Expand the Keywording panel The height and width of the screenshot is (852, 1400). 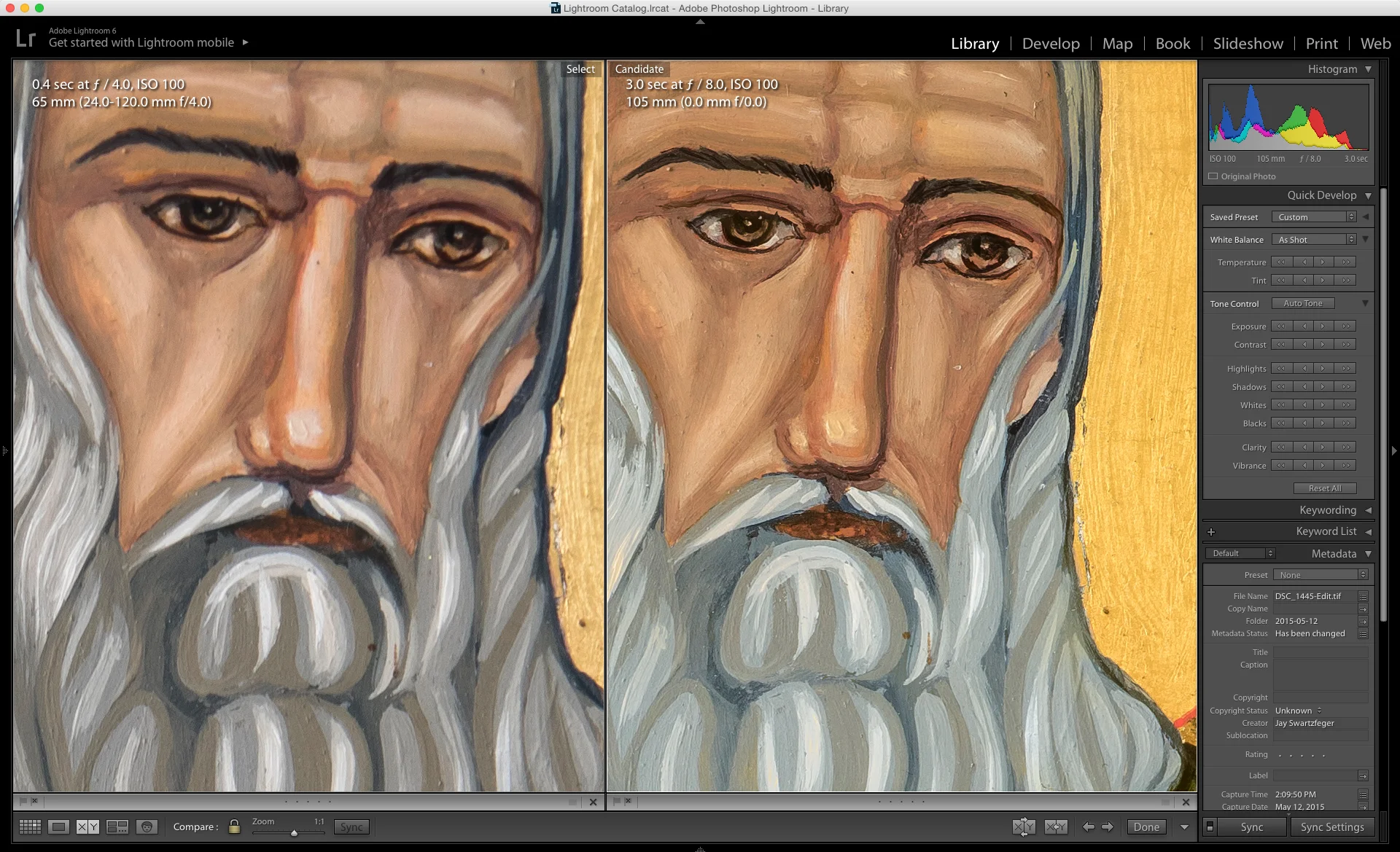click(1368, 510)
